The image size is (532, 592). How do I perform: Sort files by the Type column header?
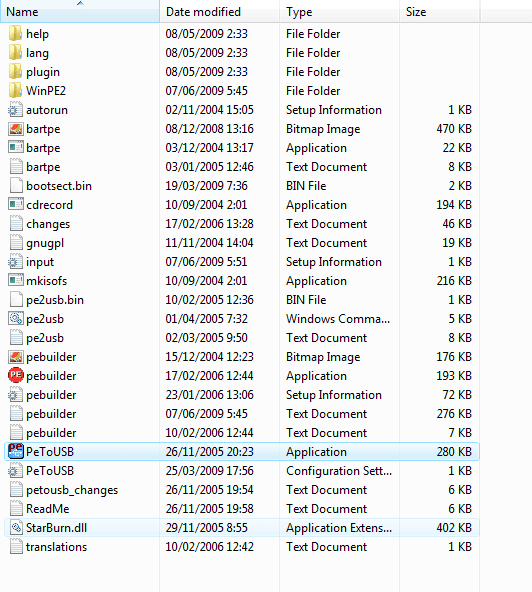pos(339,12)
